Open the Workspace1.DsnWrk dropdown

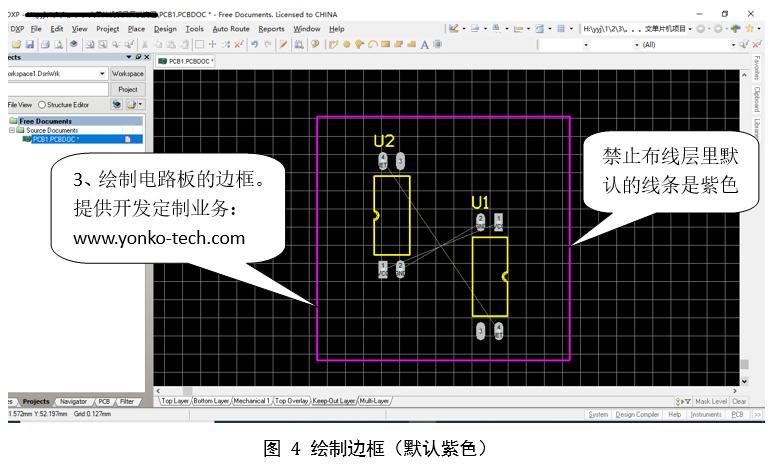pos(102,74)
